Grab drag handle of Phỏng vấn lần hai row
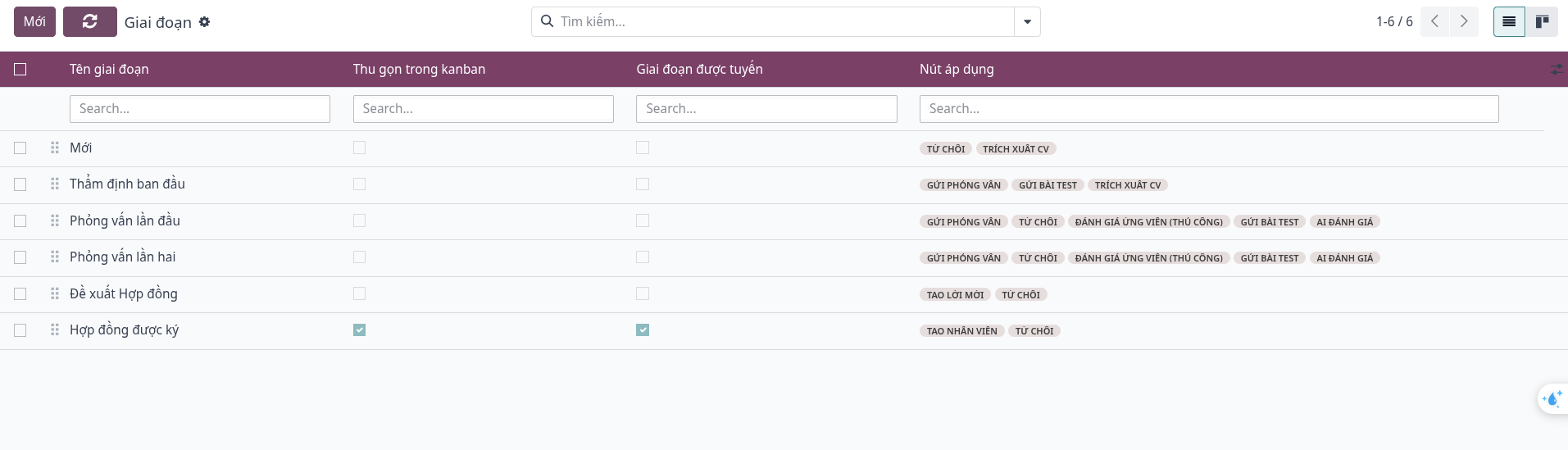1568x450 pixels. [55, 257]
